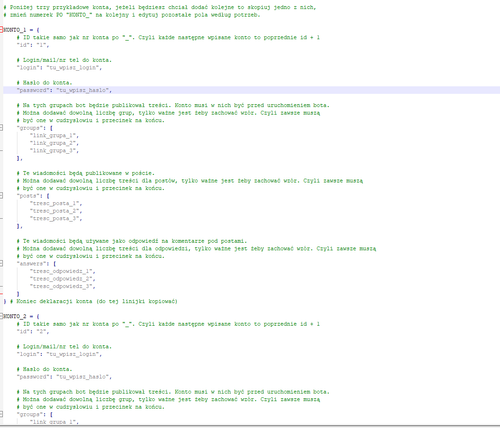This screenshot has width=500, height=428.
Task: Click "Login/mail/nr tel do konta" comment in KONTO_1
Action: pyautogui.click(x=64, y=60)
